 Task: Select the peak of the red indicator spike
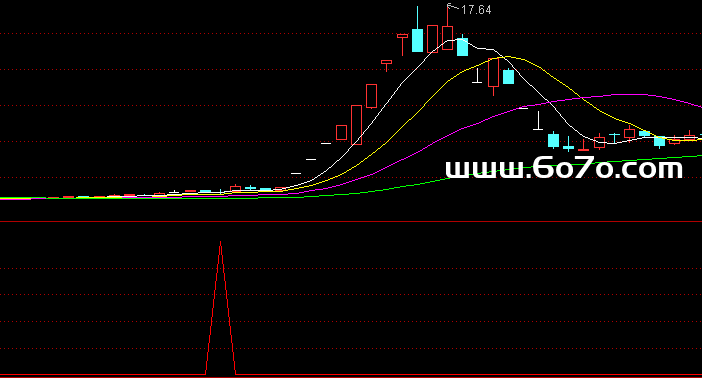[220, 243]
